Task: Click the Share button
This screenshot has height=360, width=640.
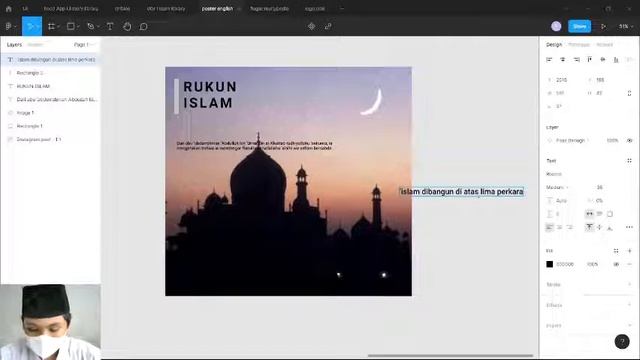Action: point(580,26)
